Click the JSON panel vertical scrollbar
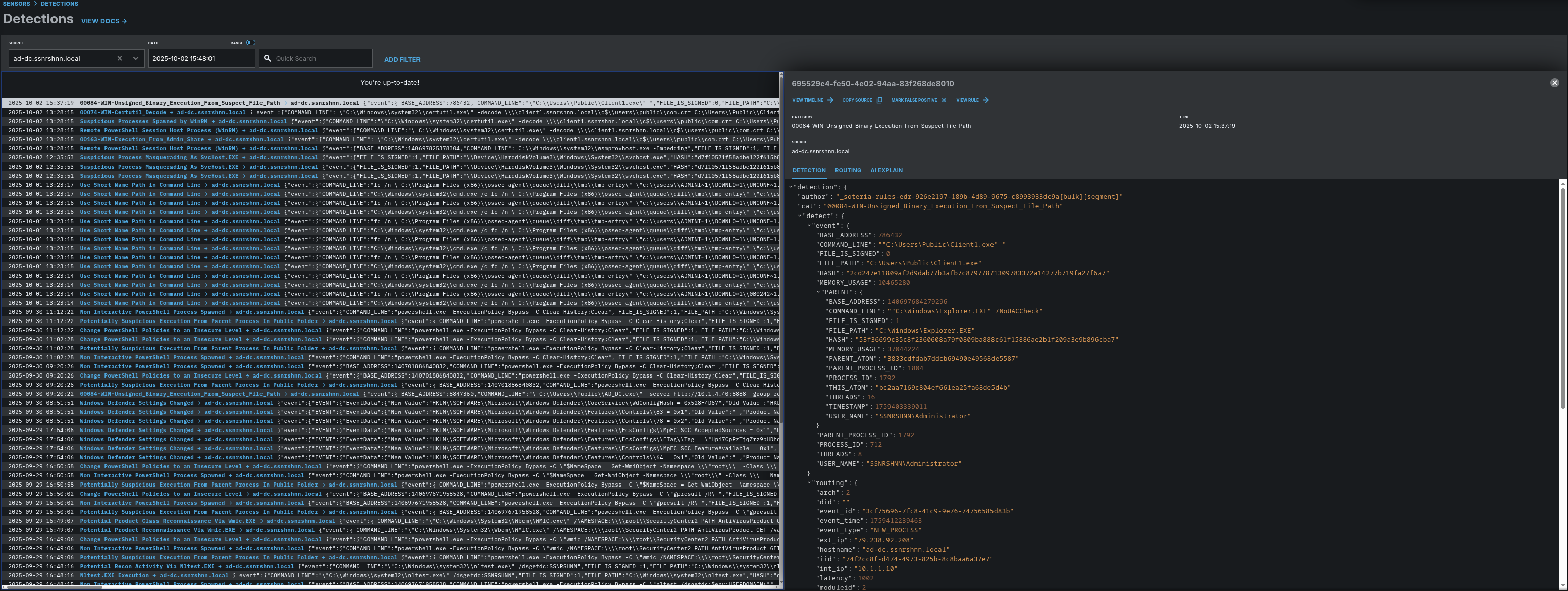Screen dimensions: 1568x591 [x=1562, y=298]
